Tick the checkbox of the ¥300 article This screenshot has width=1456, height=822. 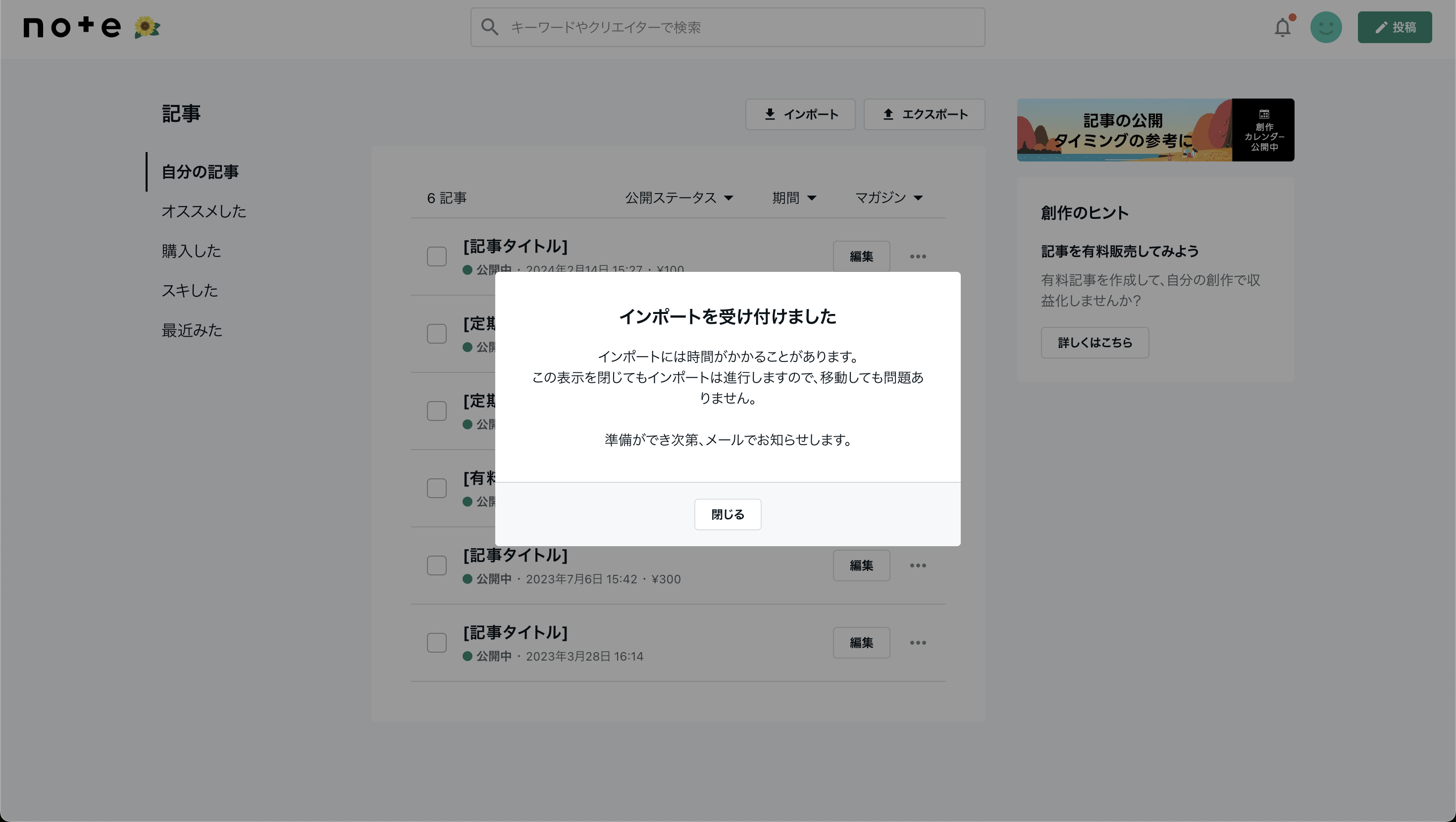pyautogui.click(x=436, y=565)
